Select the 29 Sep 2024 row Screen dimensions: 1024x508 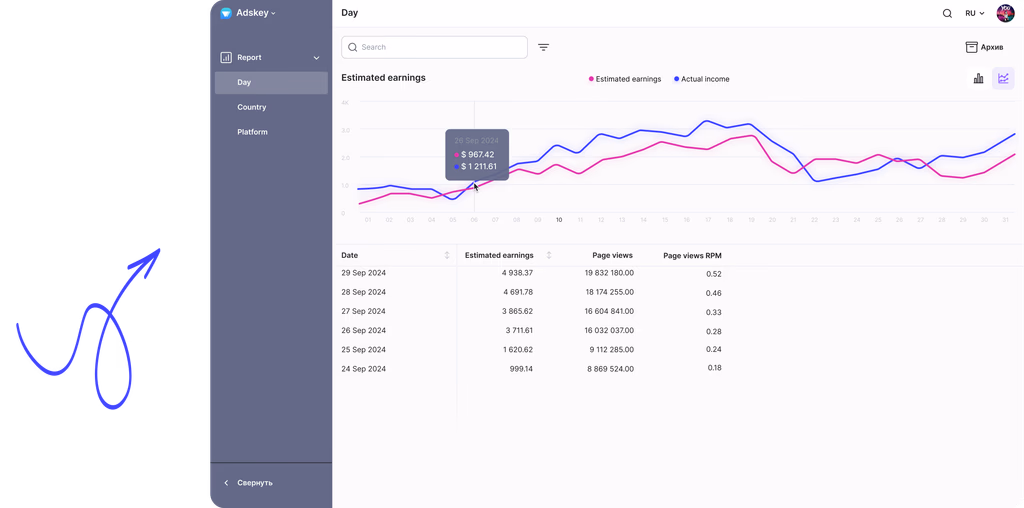point(532,273)
